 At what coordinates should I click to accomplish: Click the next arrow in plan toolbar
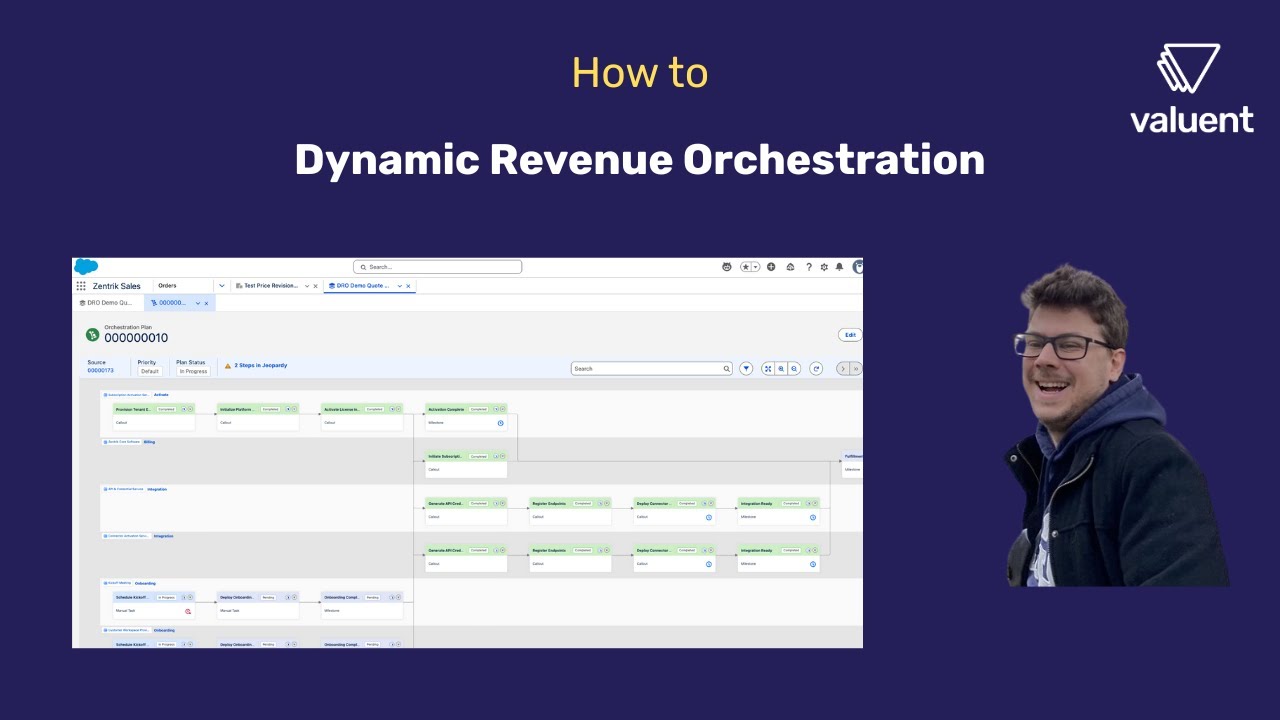(843, 369)
